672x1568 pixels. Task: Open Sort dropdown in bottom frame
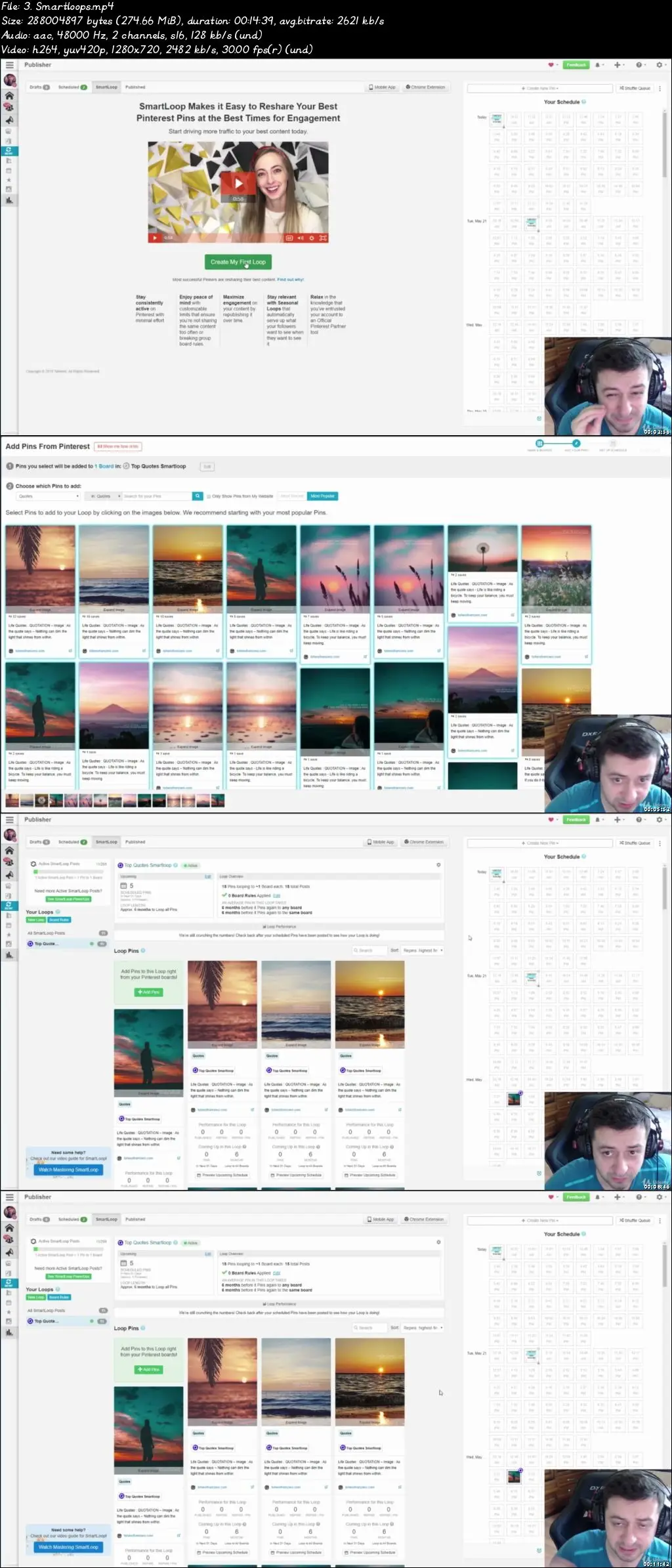(423, 1328)
